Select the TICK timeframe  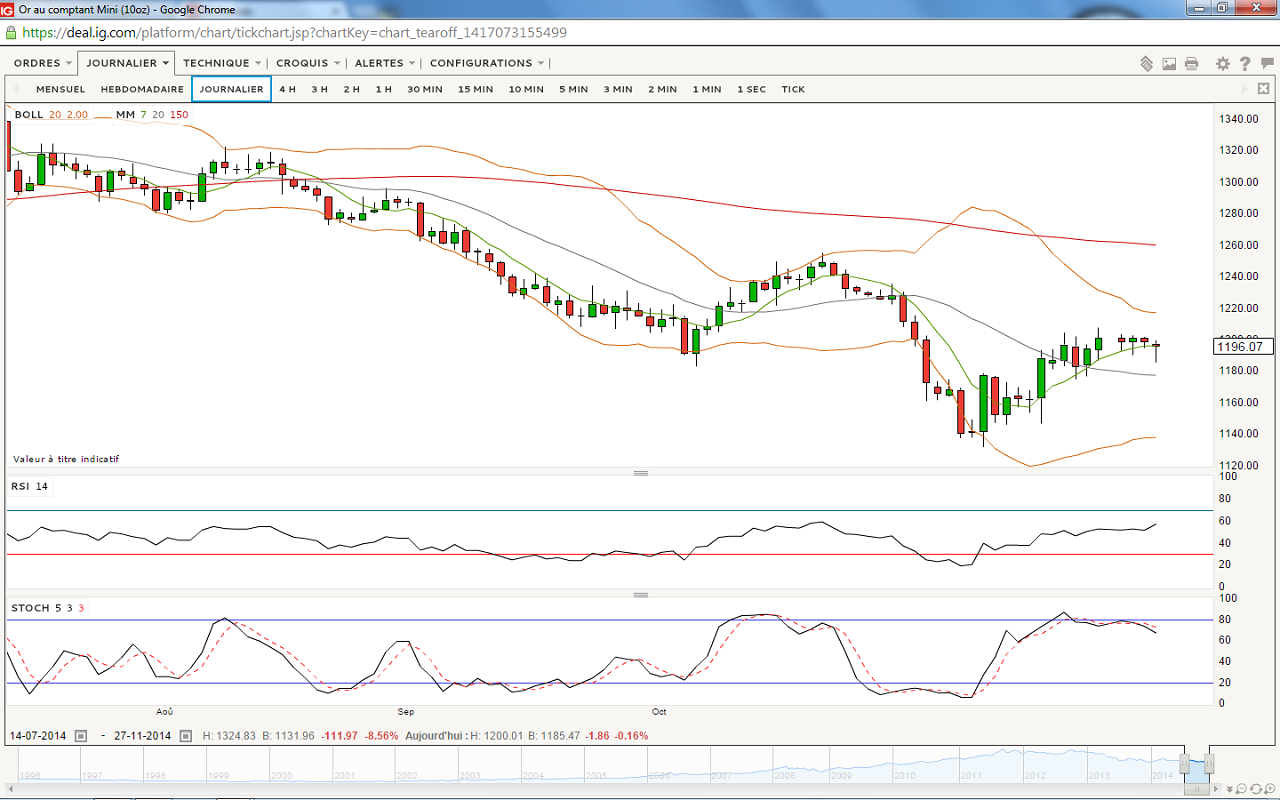click(793, 89)
